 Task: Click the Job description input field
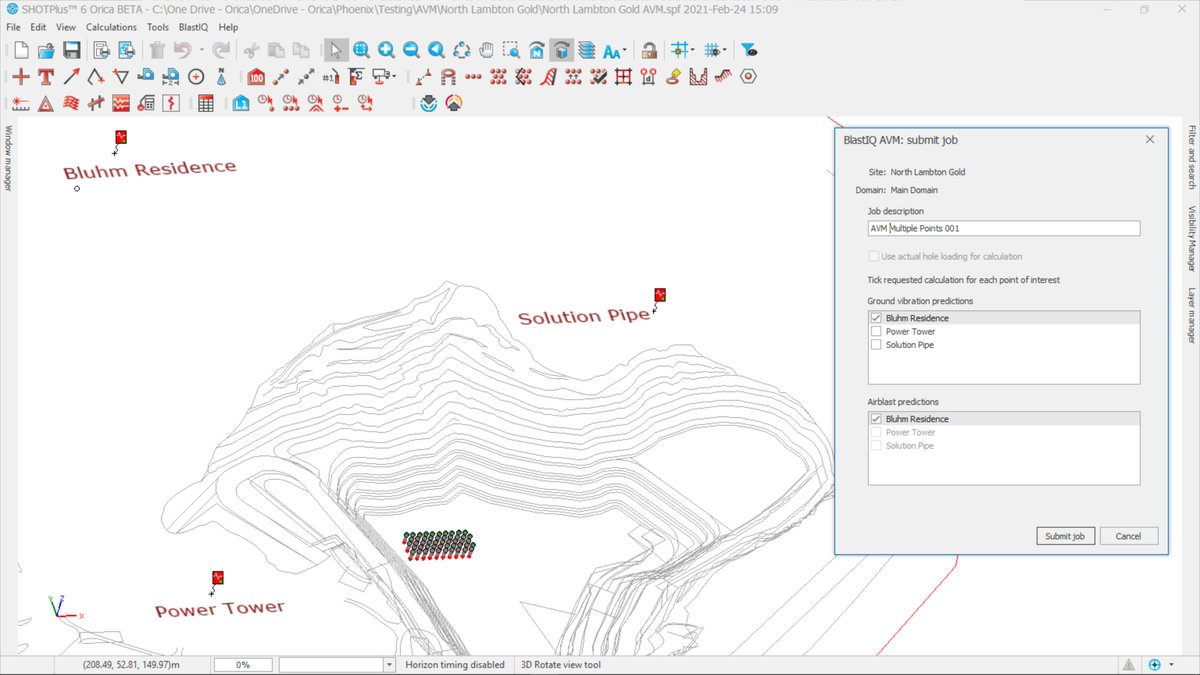coord(1004,227)
